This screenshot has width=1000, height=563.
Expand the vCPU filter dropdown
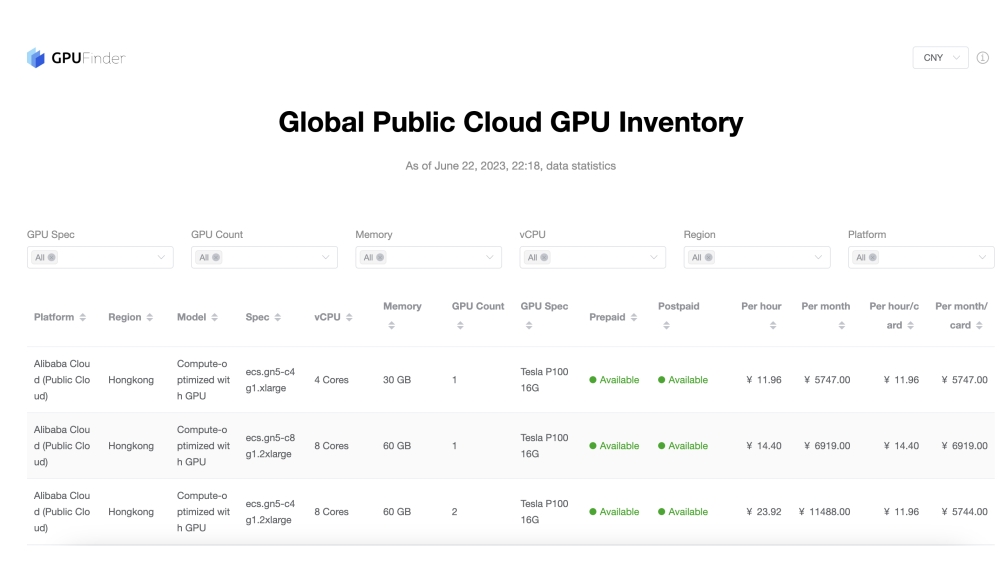point(592,258)
